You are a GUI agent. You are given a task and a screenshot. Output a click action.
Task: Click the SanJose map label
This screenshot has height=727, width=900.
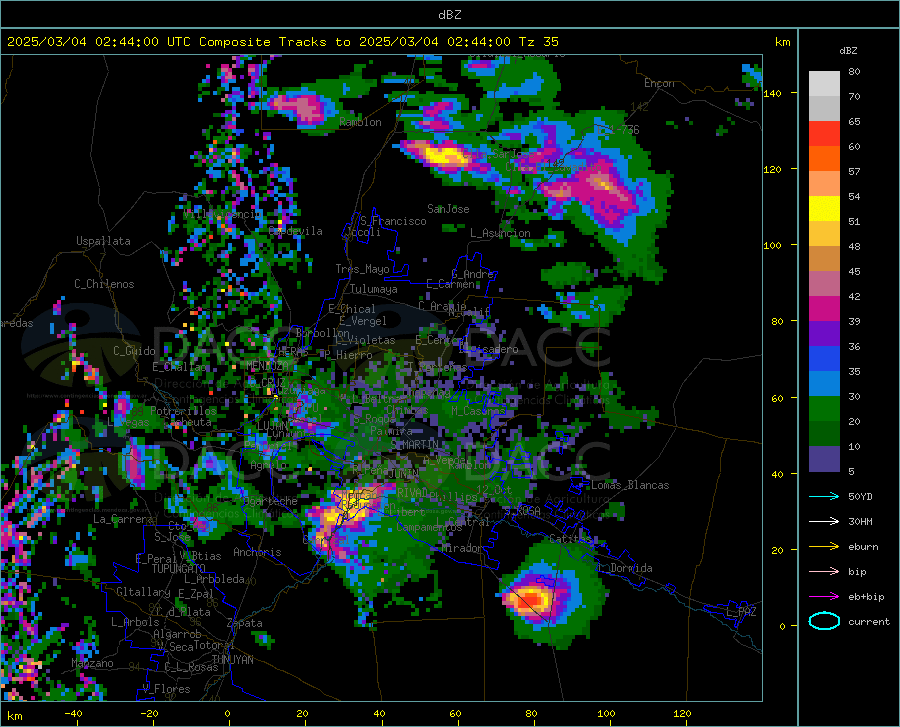448,209
